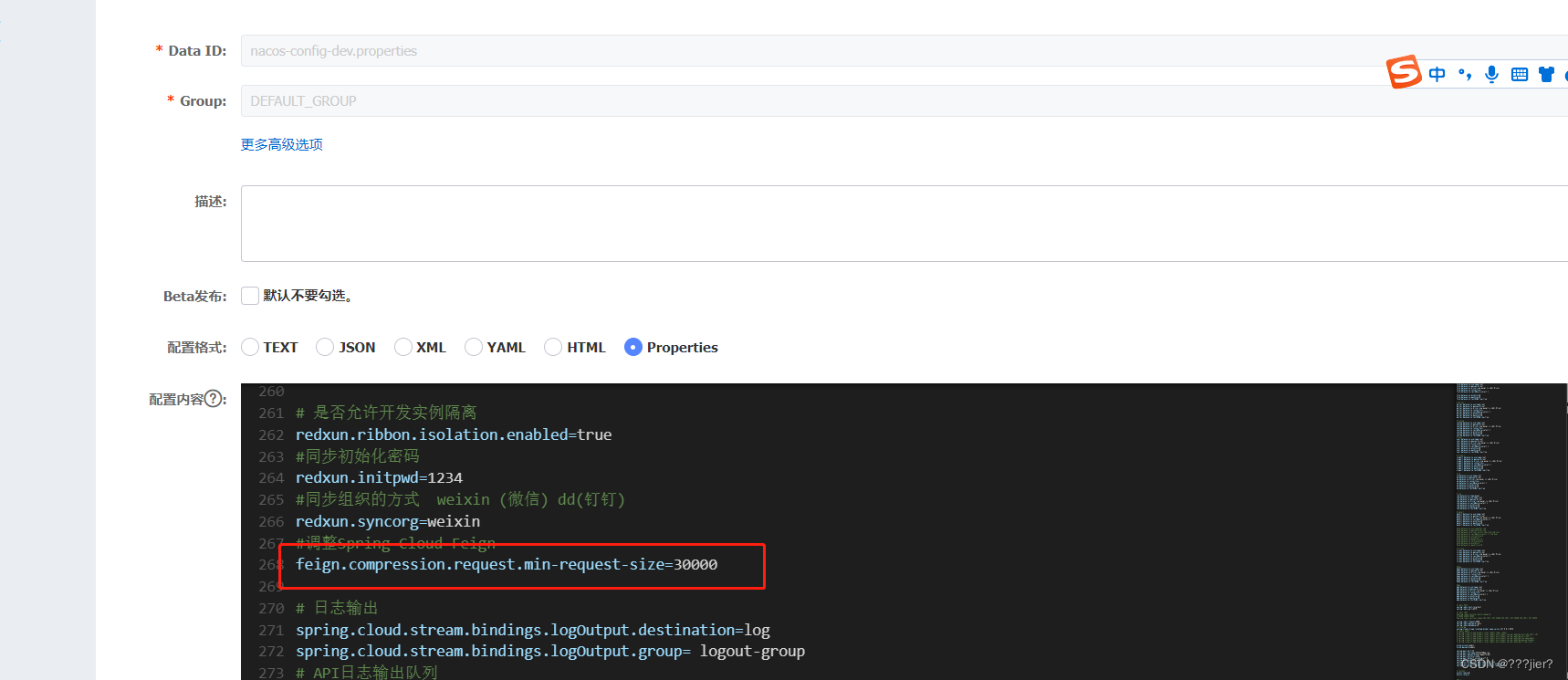Click the highlighted feign.compression config line

tap(506, 564)
